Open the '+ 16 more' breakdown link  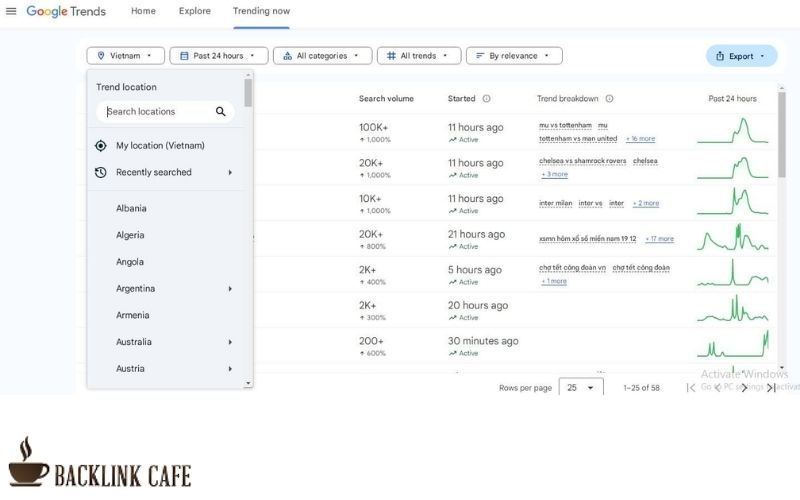640,138
